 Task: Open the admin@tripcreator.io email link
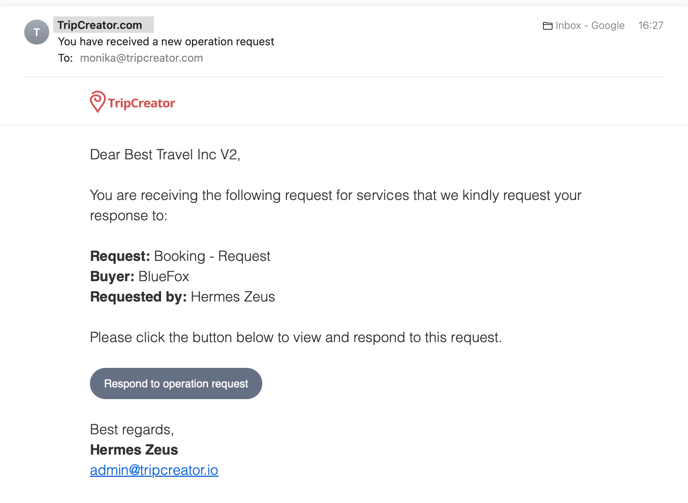154,470
